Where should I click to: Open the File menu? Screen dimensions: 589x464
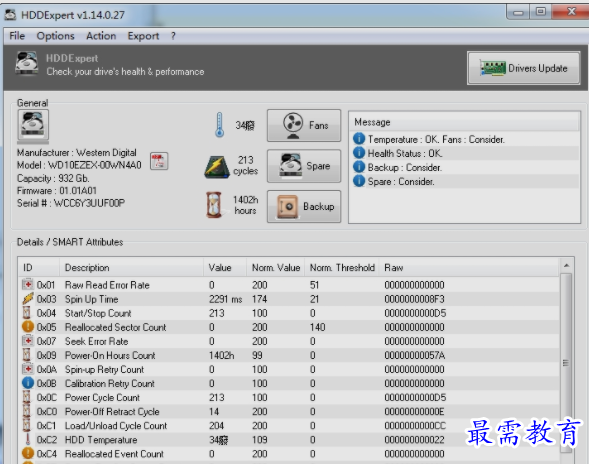pos(17,36)
